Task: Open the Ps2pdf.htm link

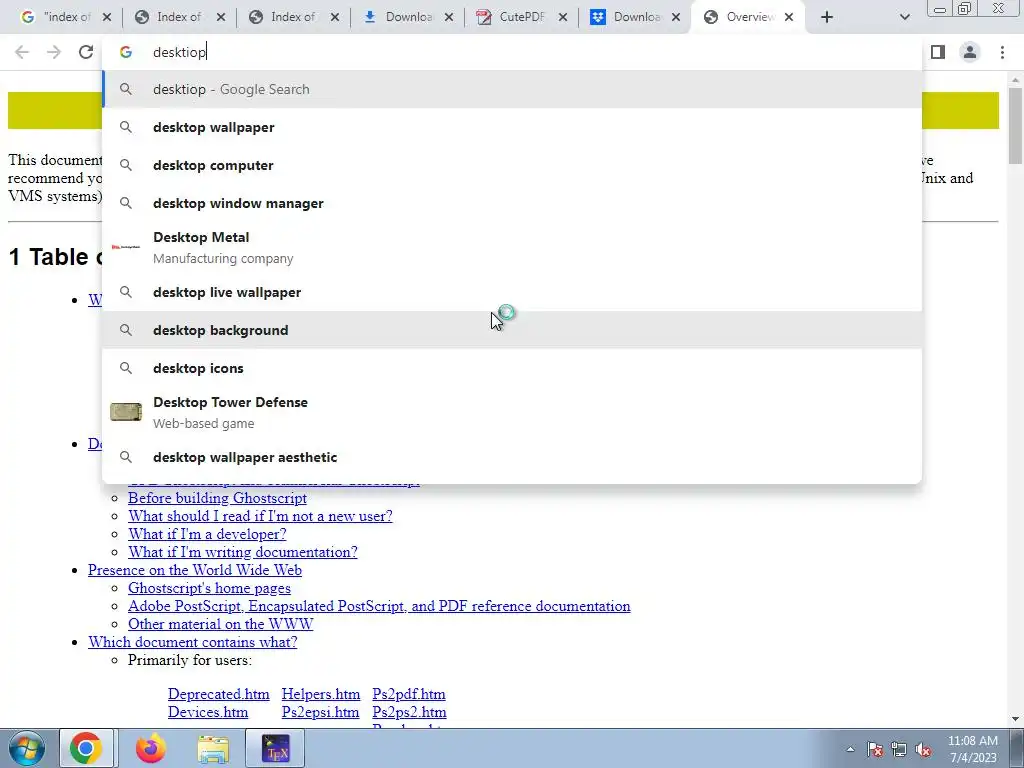Action: (409, 694)
